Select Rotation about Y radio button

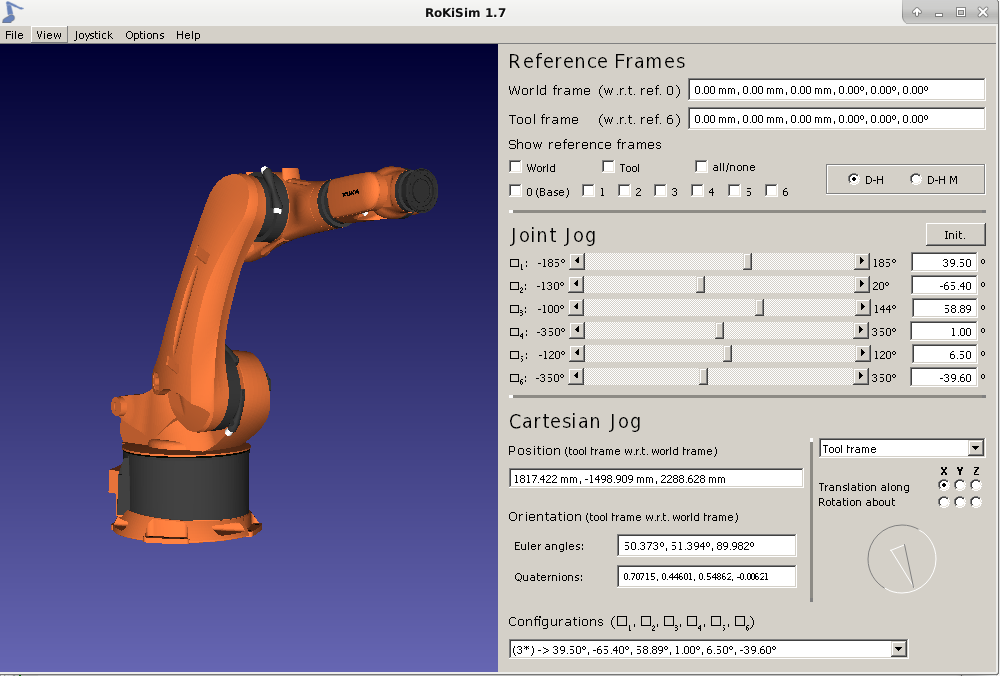[x=960, y=502]
